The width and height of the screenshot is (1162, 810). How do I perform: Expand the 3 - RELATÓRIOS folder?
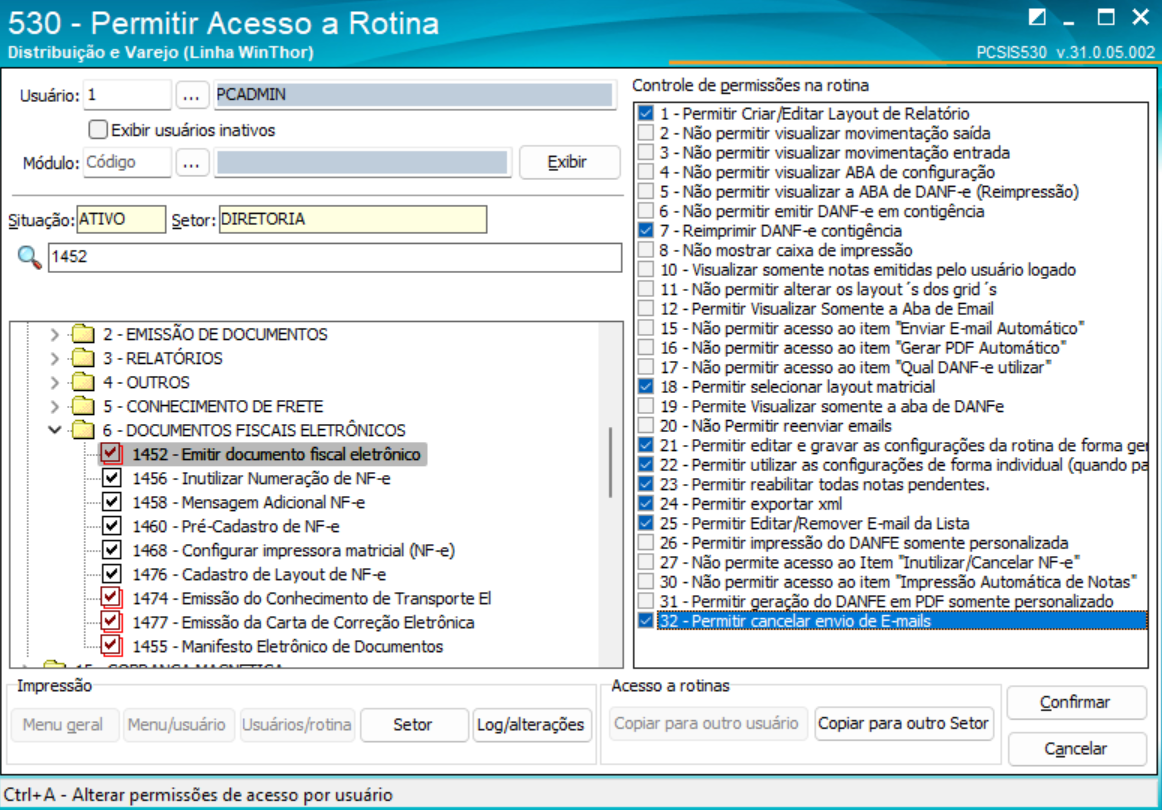click(54, 359)
